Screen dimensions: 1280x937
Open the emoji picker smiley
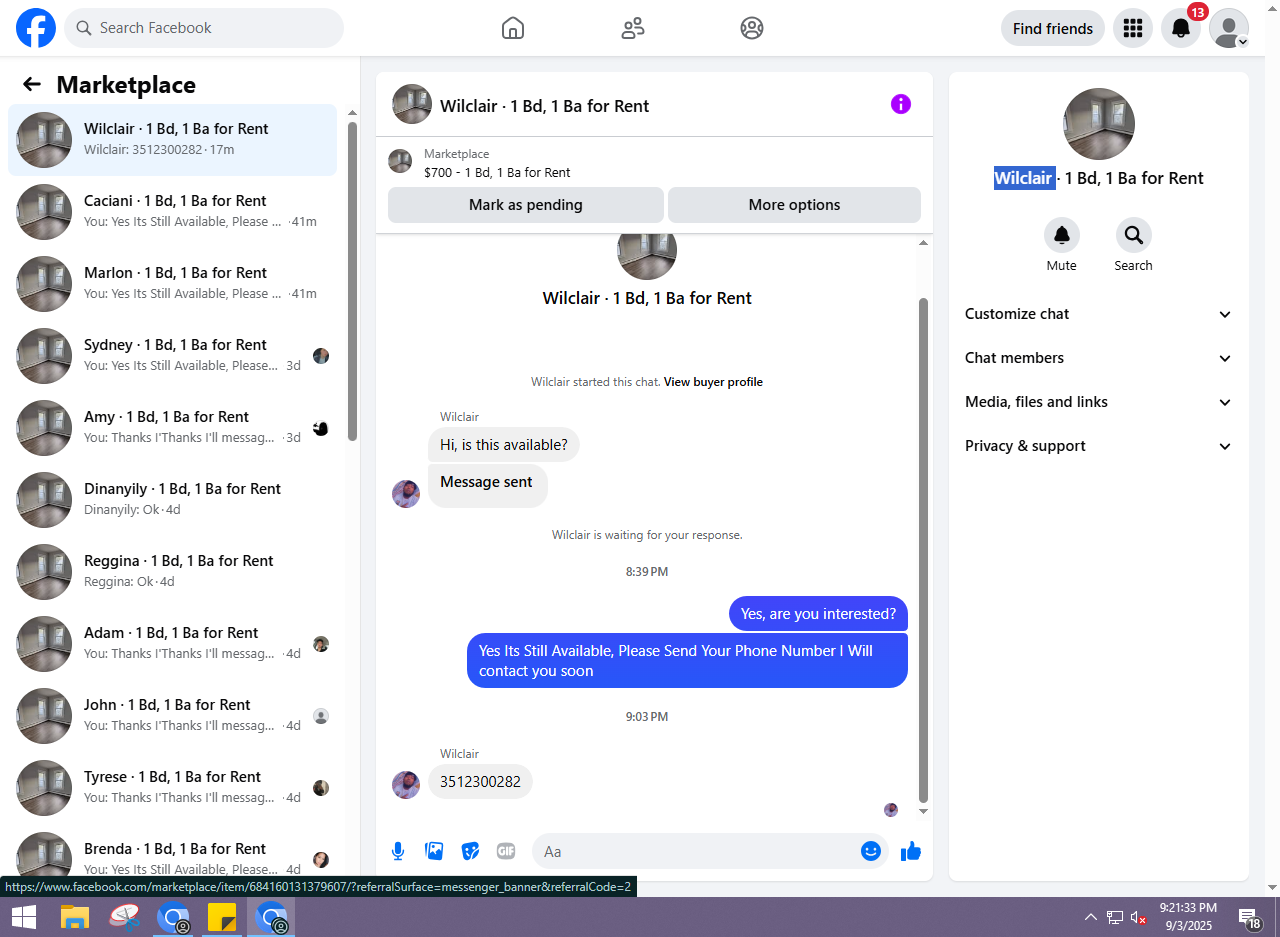point(871,851)
